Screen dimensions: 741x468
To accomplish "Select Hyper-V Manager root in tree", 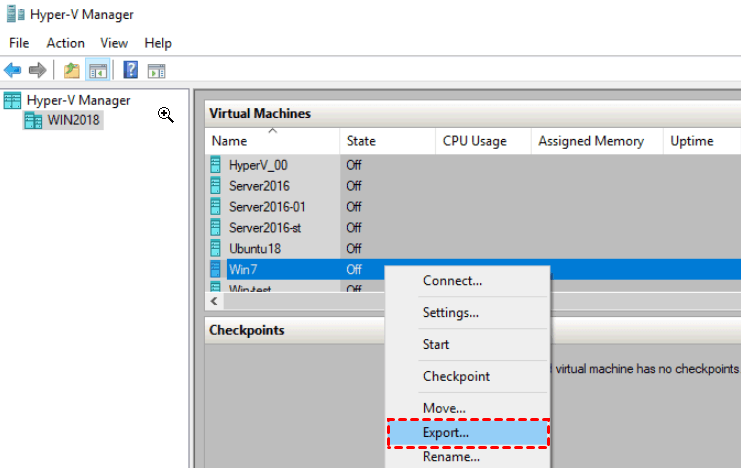I will (x=78, y=100).
